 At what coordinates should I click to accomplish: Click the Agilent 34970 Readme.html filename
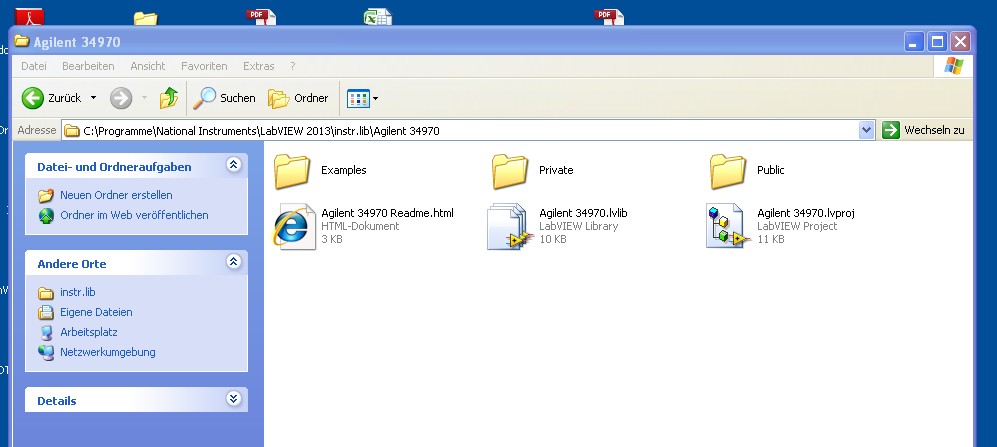387,213
